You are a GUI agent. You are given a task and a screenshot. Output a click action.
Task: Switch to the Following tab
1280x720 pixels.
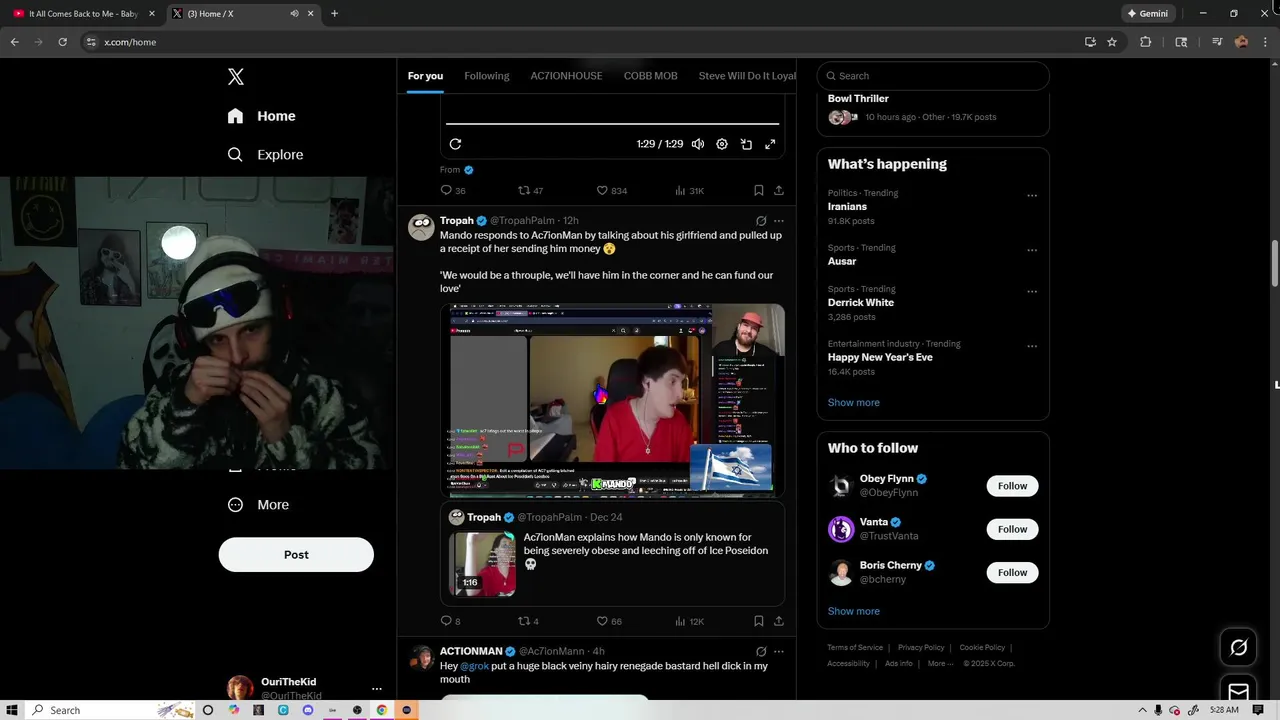pyautogui.click(x=487, y=76)
